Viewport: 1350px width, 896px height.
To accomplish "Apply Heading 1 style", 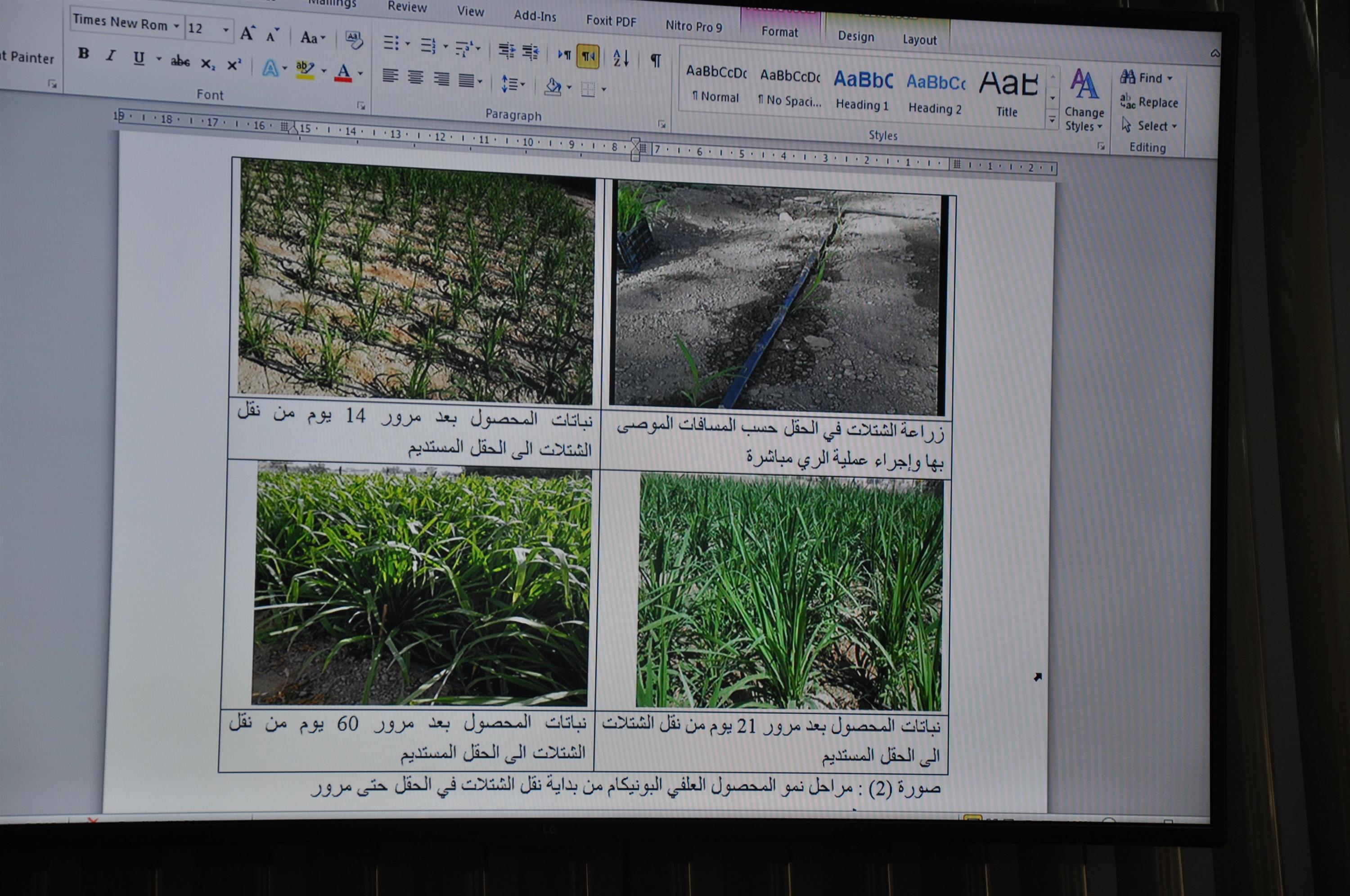I will [x=863, y=90].
